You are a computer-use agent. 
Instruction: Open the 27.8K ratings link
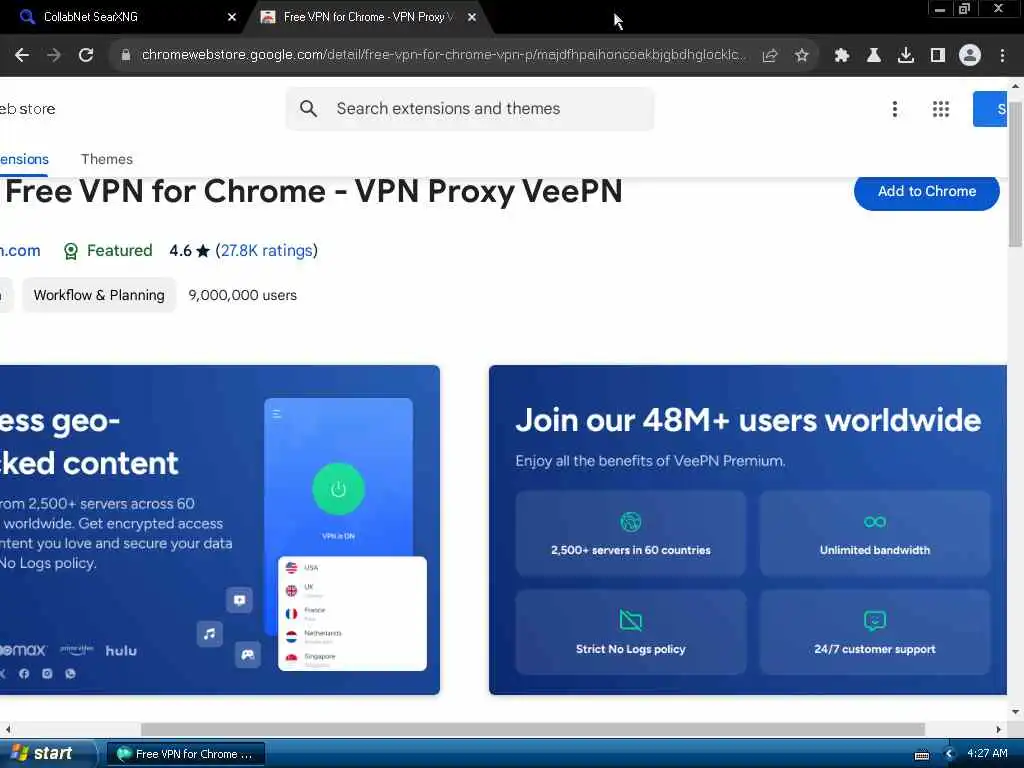point(266,251)
